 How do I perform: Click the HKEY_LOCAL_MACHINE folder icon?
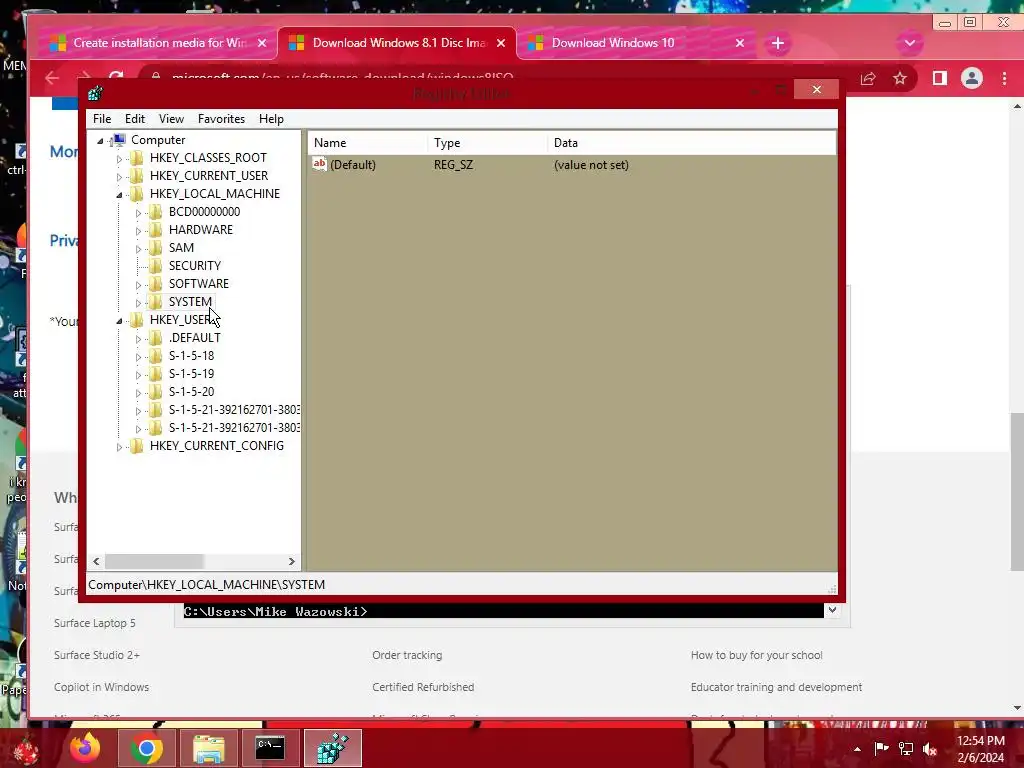136,193
